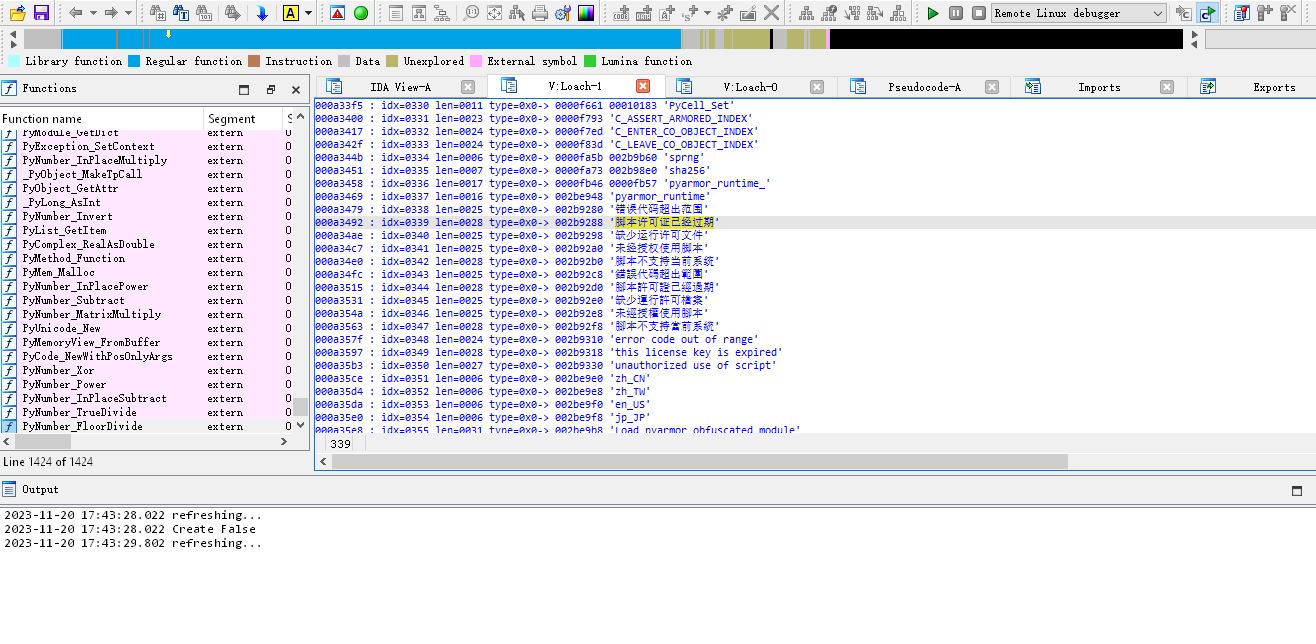1316x644 pixels.
Task: Jump forward with the right arrow
Action: point(111,13)
